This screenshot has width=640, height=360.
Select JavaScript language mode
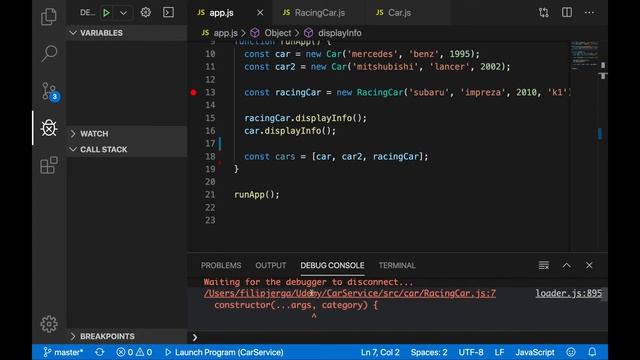(x=535, y=352)
